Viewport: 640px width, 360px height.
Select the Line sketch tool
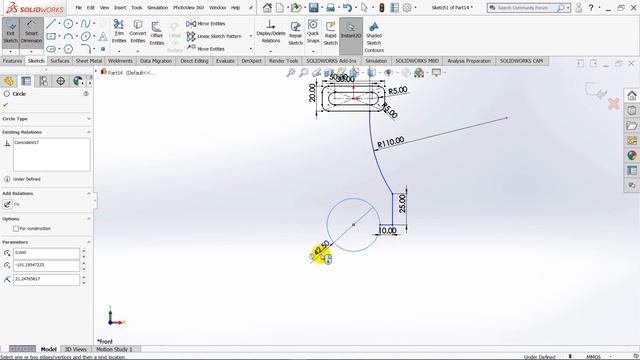pos(51,24)
